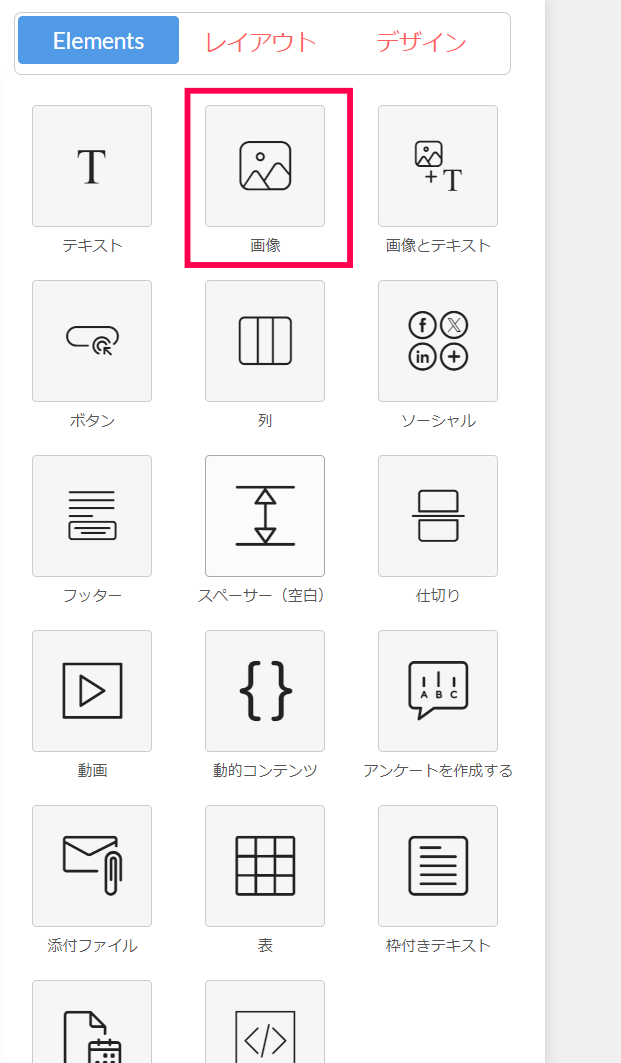This screenshot has width=621, height=1063.
Task: Click the アンケートを作成する element
Action: pyautogui.click(x=438, y=691)
